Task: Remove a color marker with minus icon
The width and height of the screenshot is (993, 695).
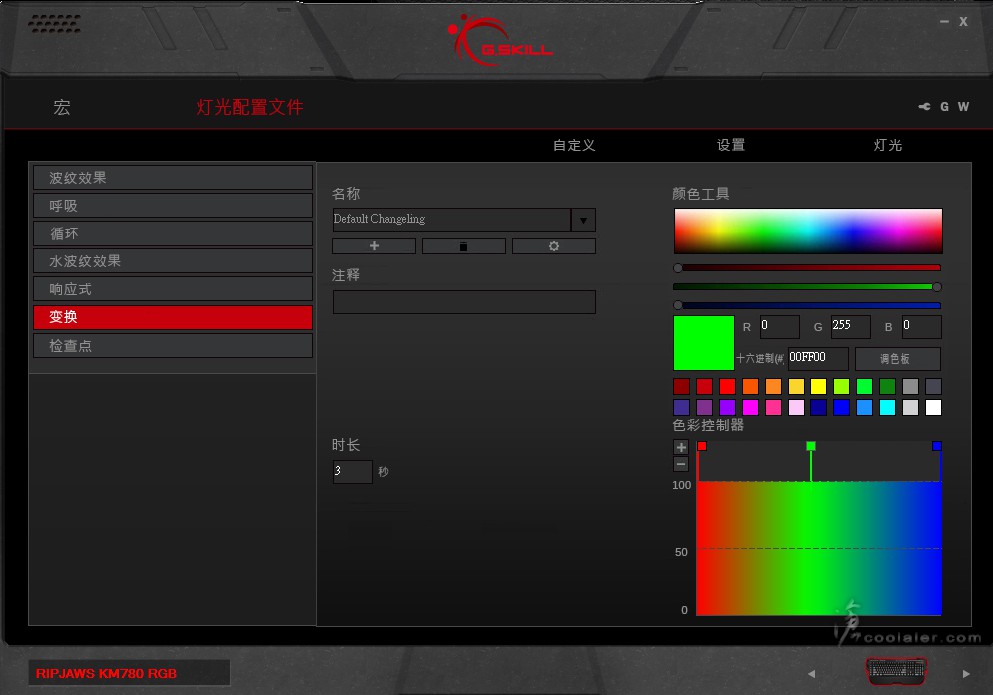Action: click(x=681, y=464)
